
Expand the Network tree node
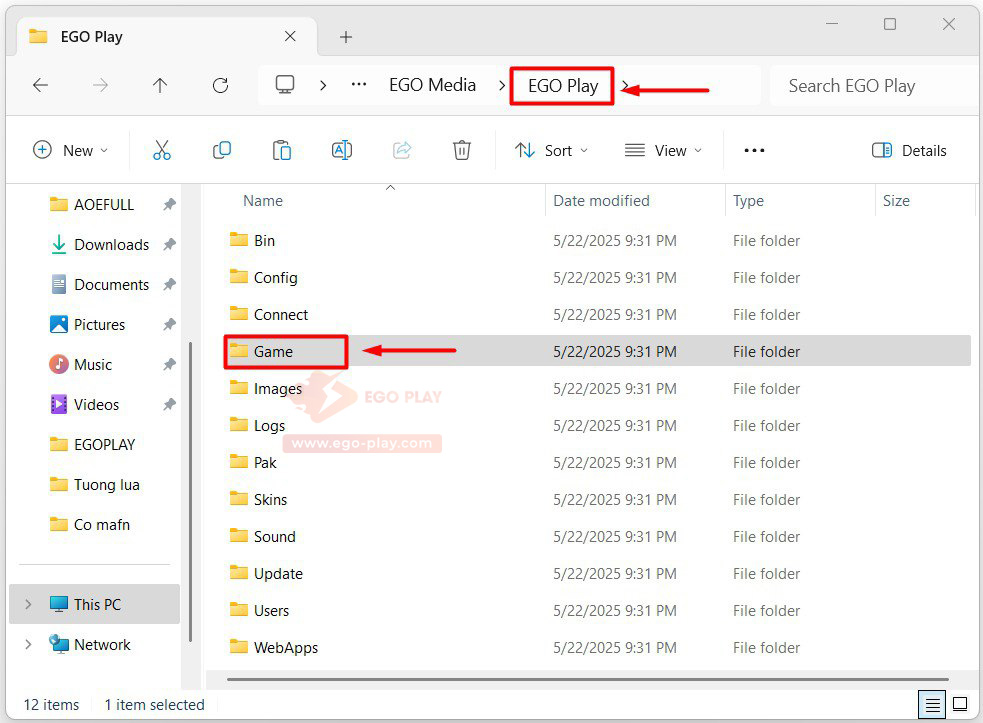click(x=28, y=645)
